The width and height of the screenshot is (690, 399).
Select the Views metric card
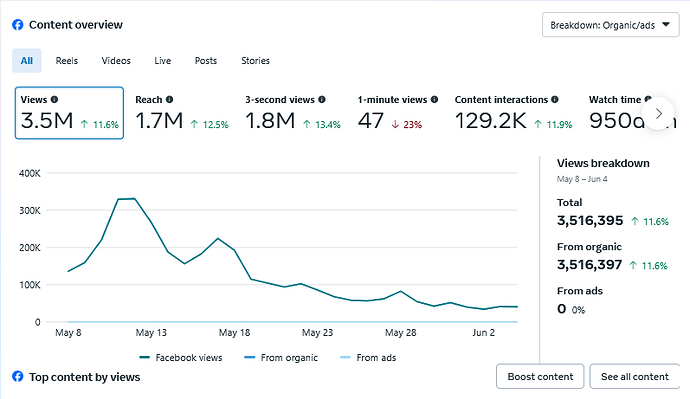click(69, 113)
